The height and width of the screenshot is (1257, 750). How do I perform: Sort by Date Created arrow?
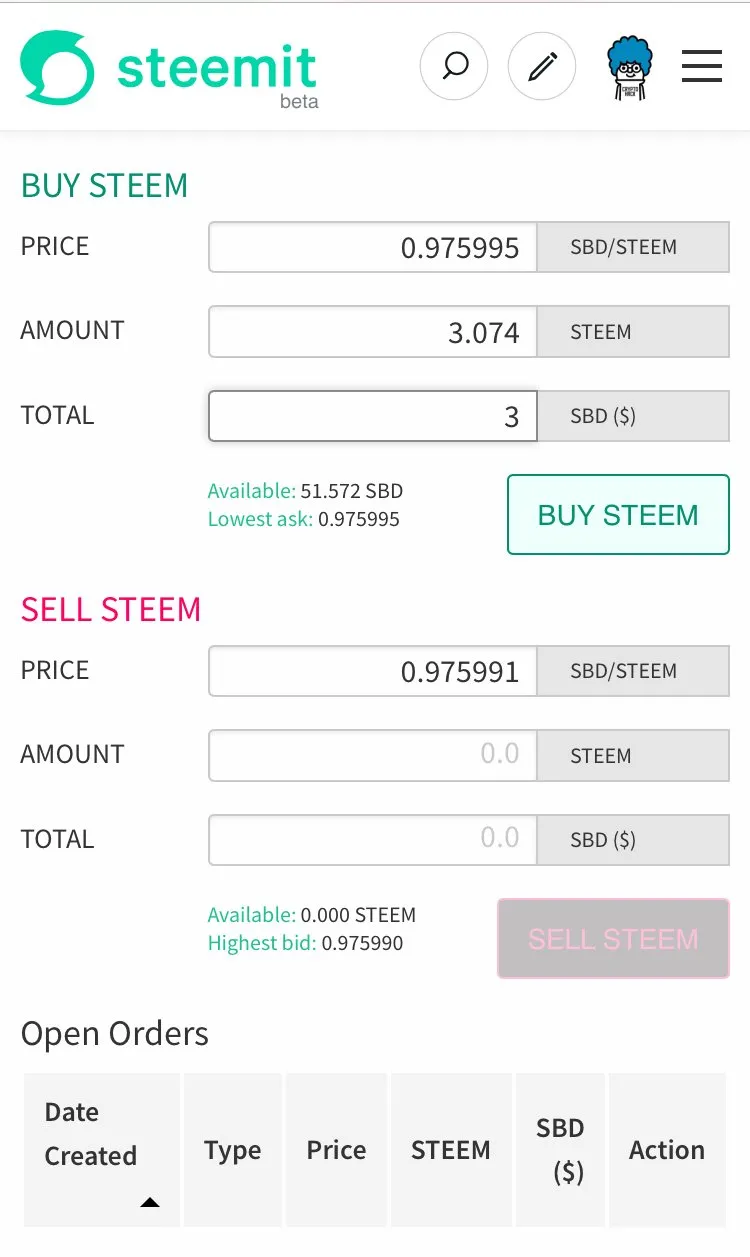pyautogui.click(x=149, y=1202)
